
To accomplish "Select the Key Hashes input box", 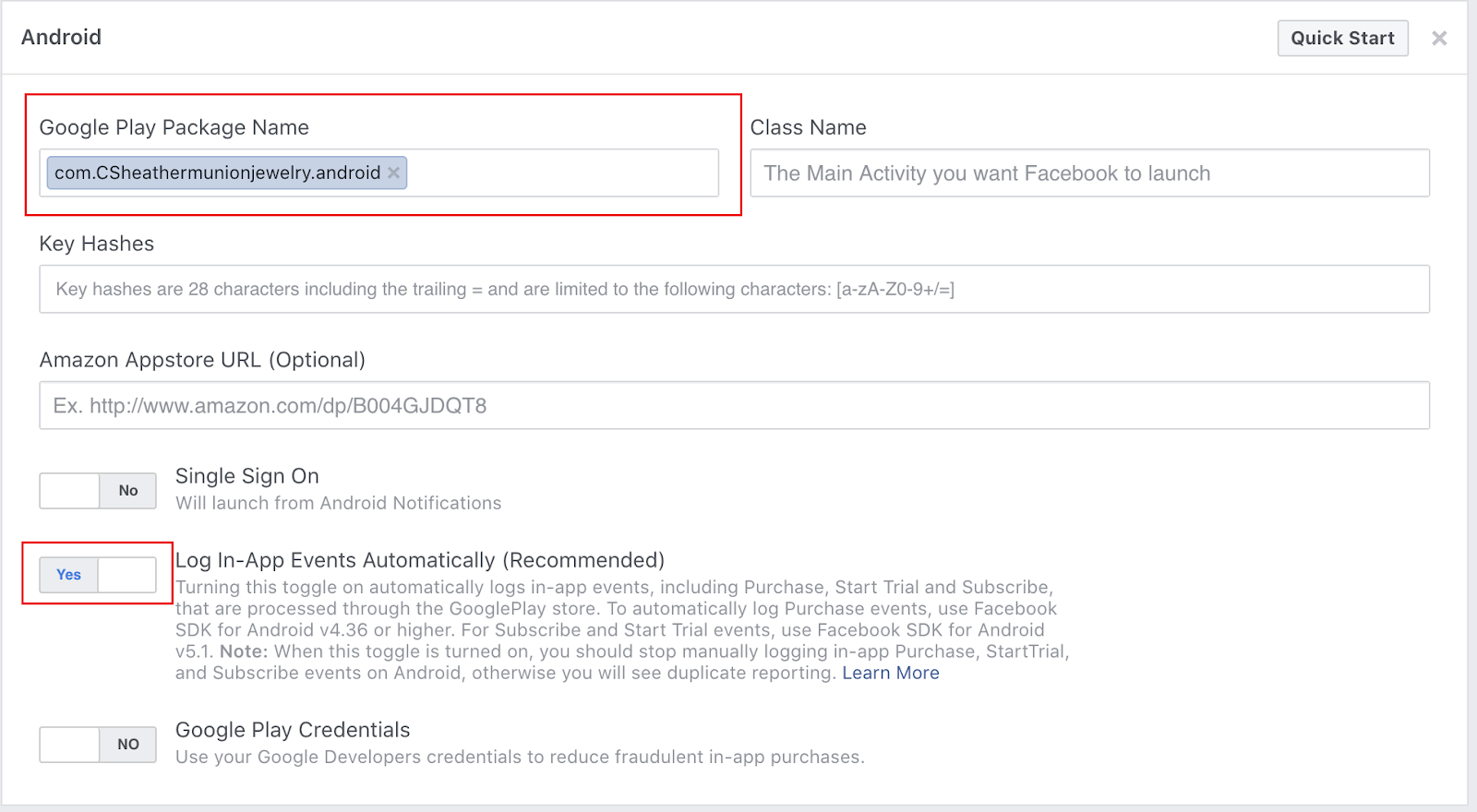I will click(x=734, y=289).
